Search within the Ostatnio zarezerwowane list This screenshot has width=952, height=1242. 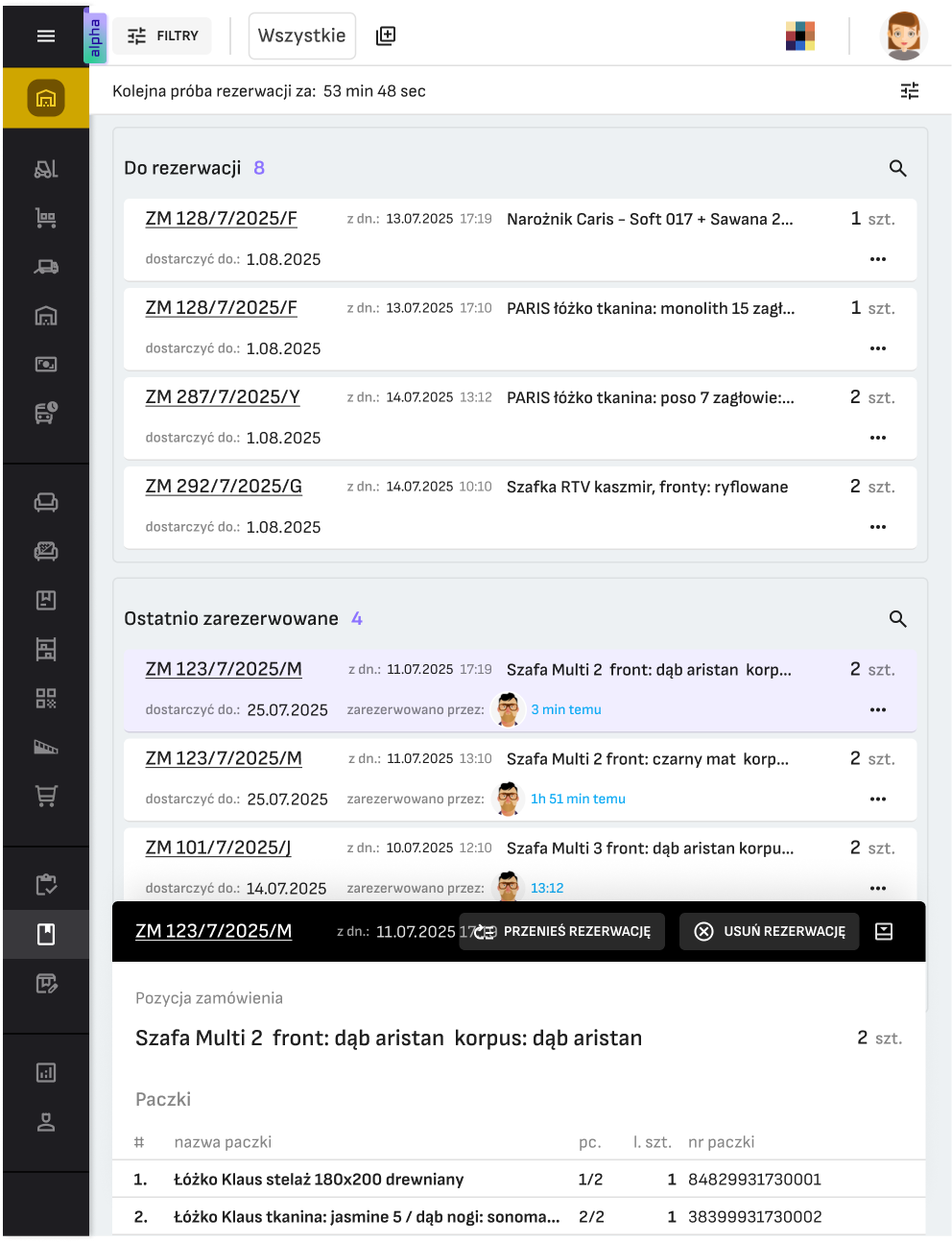coord(898,619)
